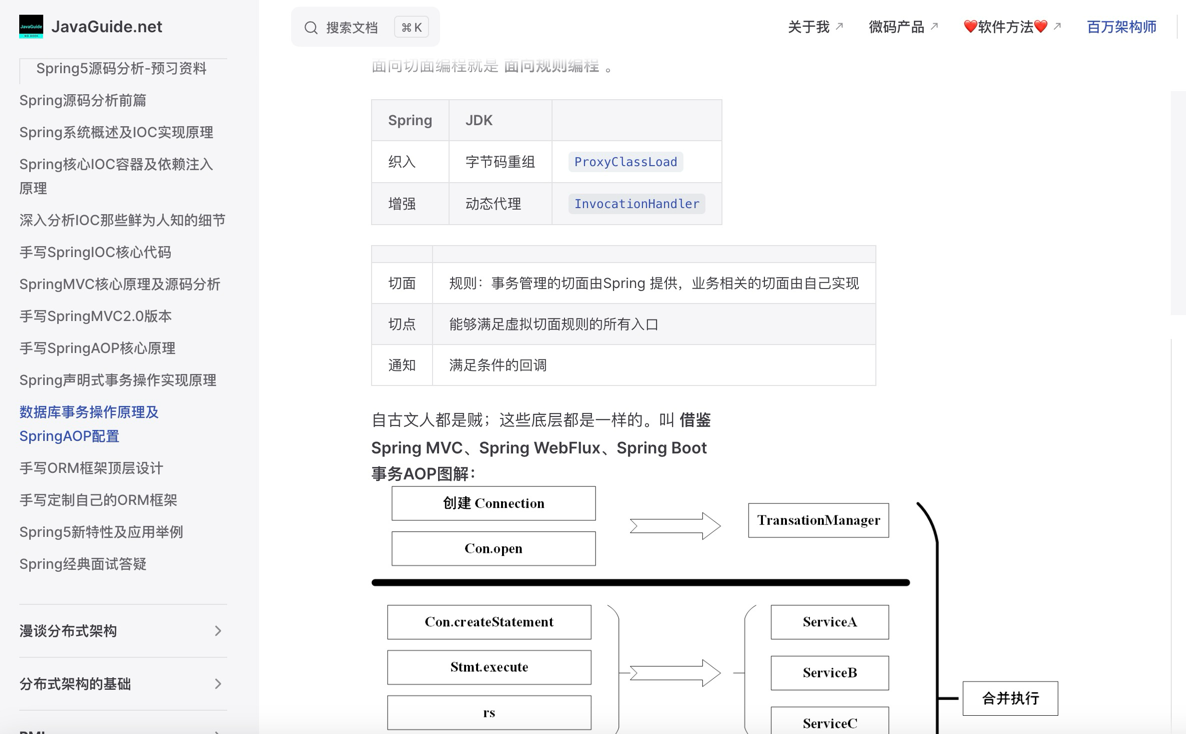
Task: Click the Con.createStatement diagram box
Action: point(489,622)
